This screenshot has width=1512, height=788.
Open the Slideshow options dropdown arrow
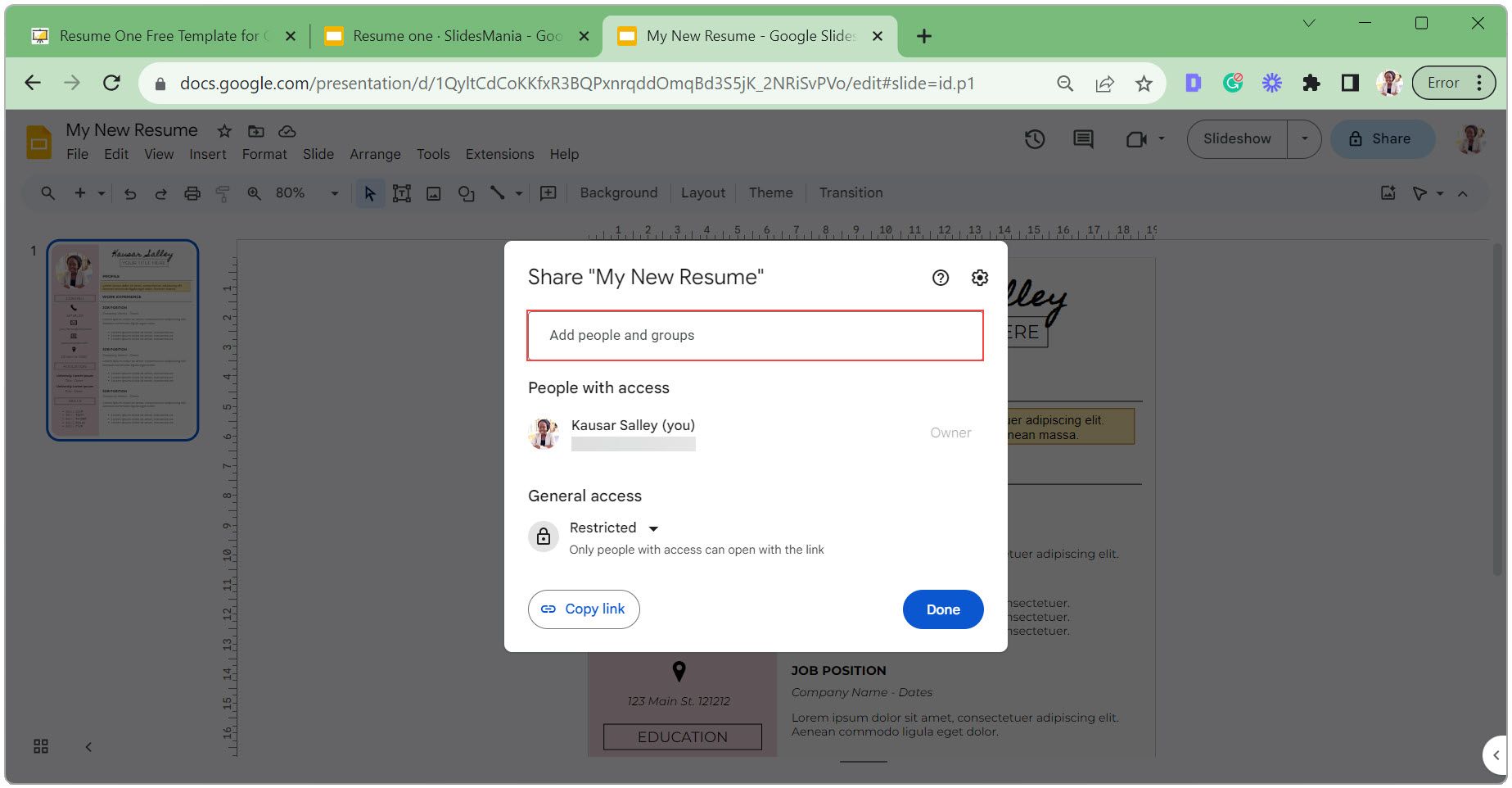(1305, 139)
